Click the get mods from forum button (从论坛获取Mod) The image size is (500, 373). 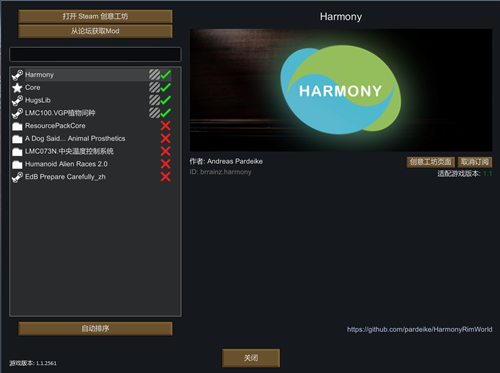click(x=95, y=31)
